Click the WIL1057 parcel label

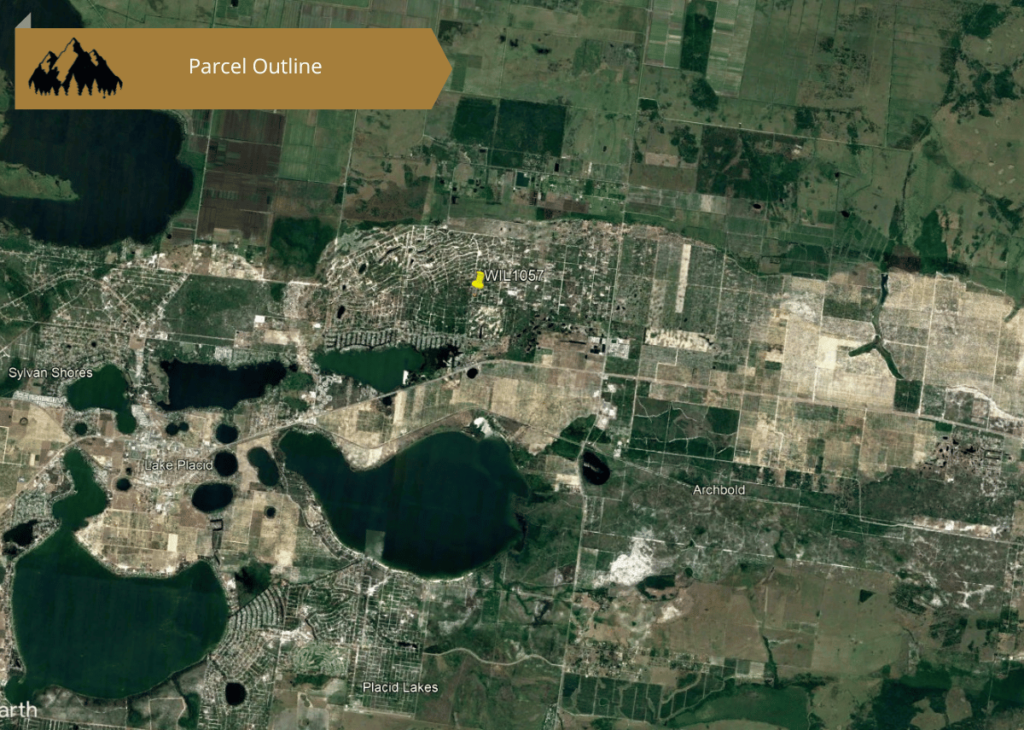[516, 276]
